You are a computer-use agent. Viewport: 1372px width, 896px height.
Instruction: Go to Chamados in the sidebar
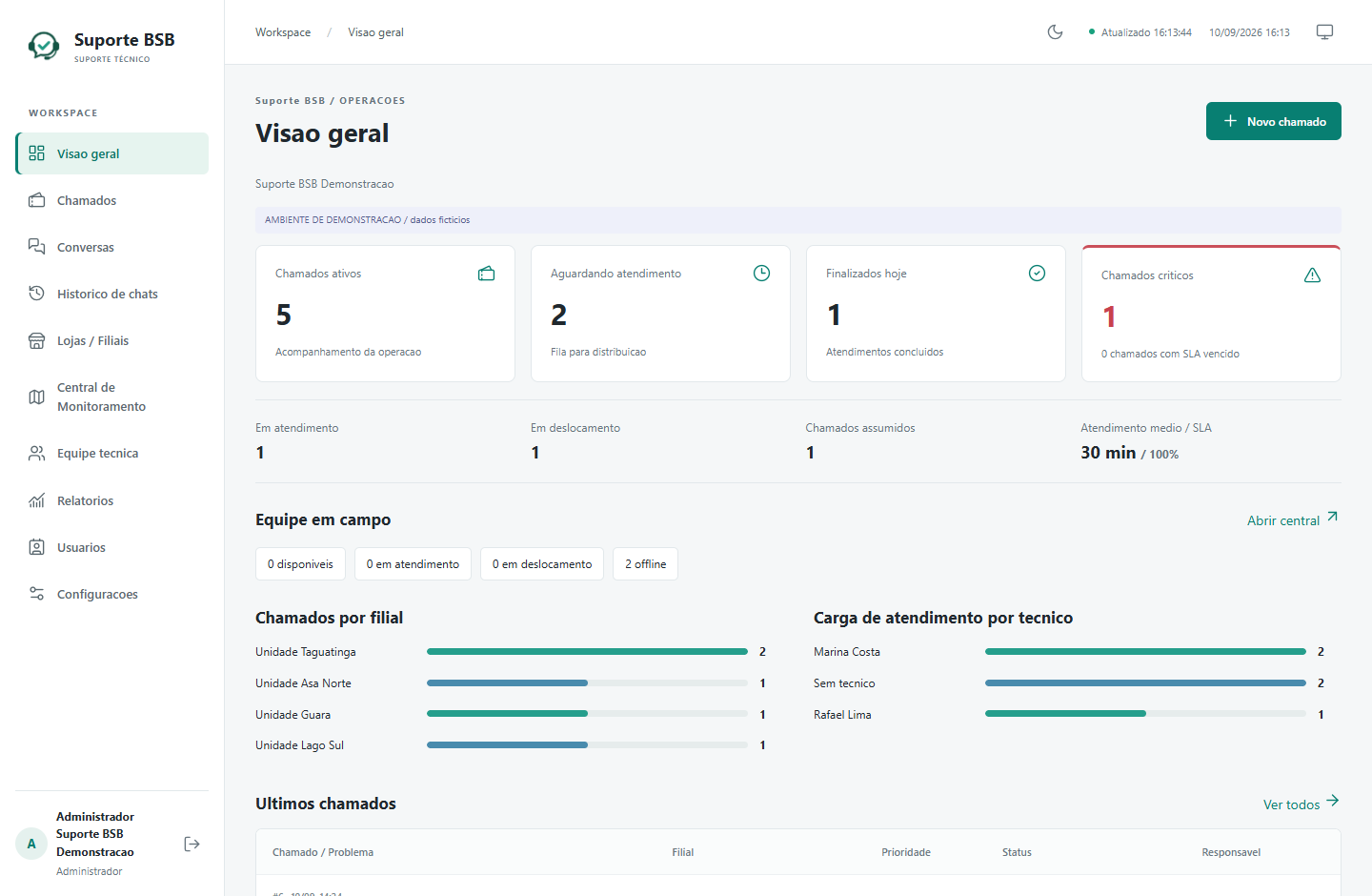click(112, 200)
